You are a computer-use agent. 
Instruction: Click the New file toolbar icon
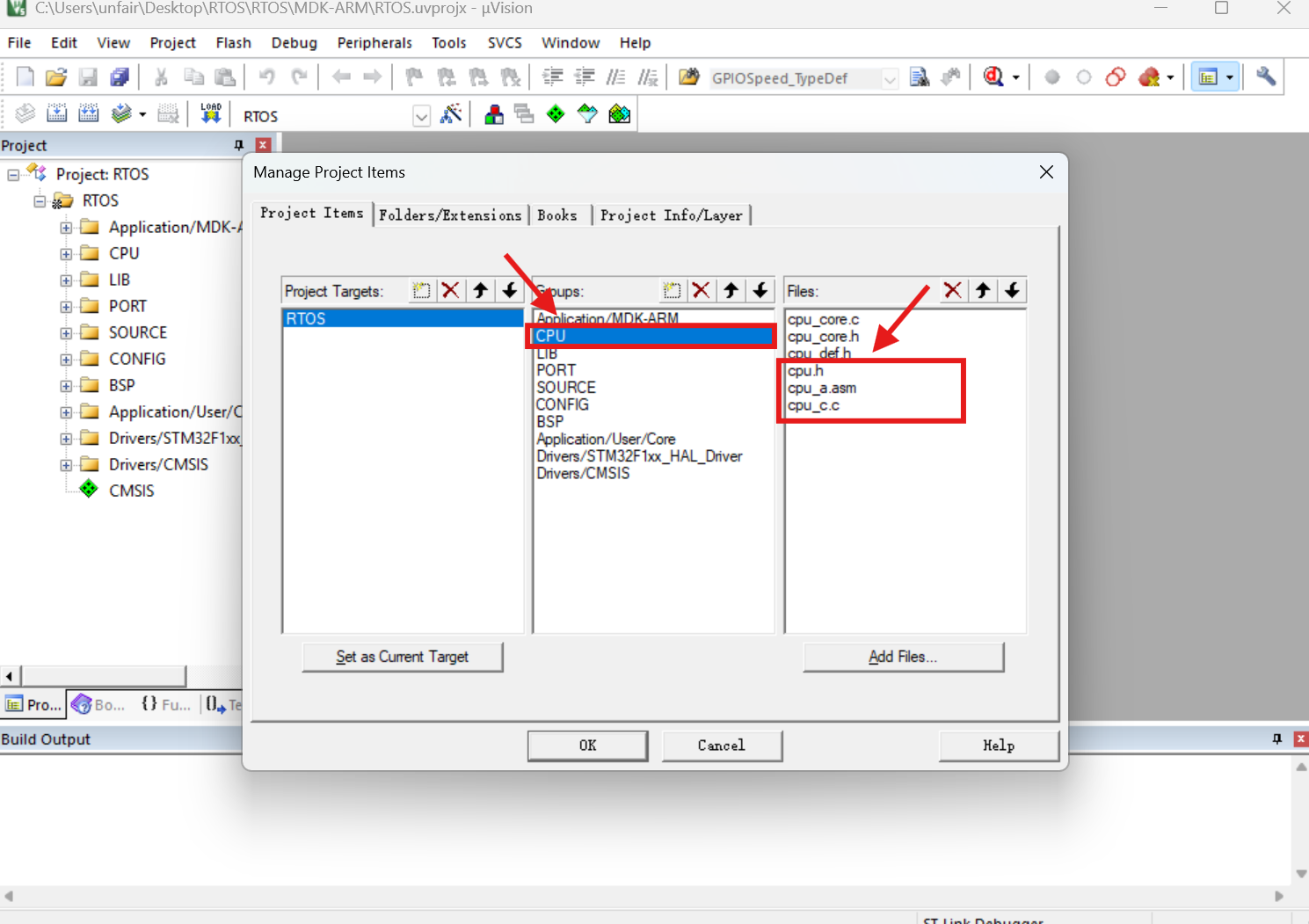[x=25, y=77]
